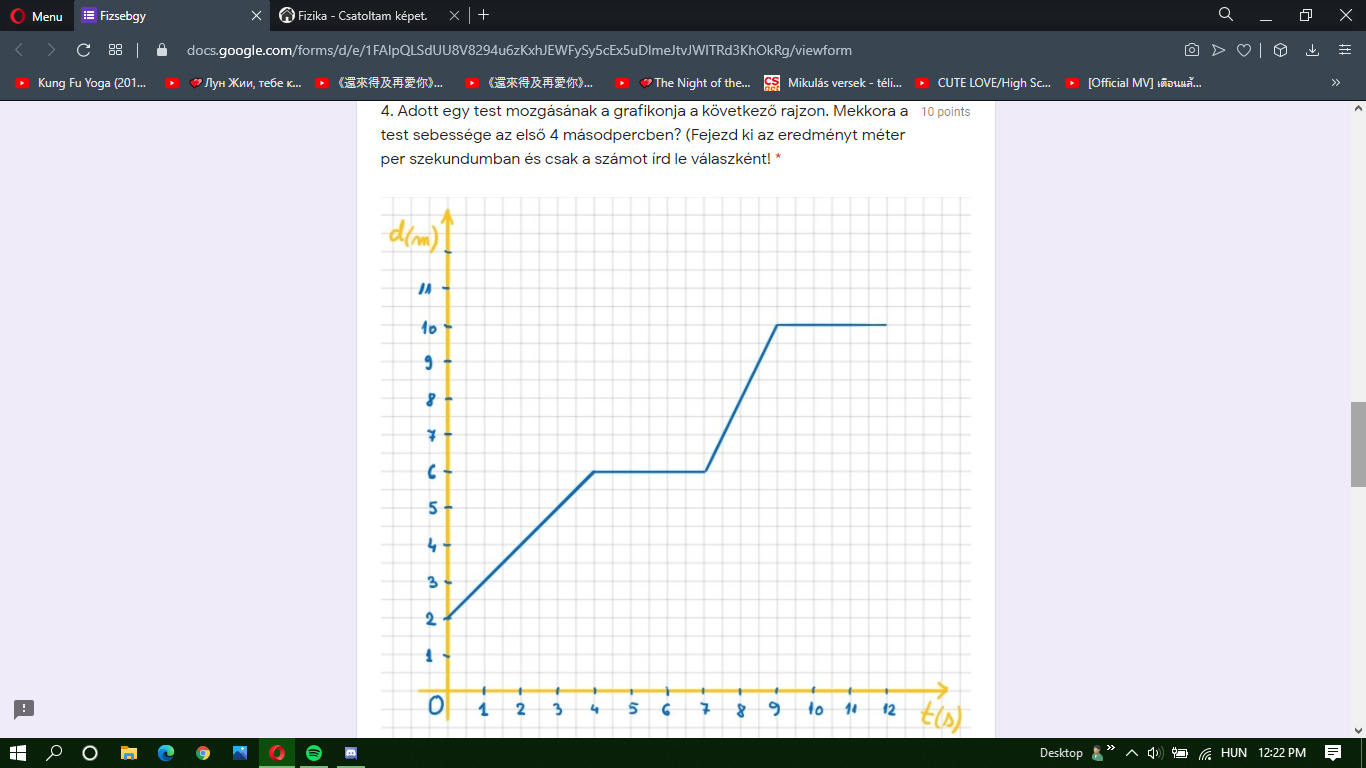This screenshot has width=1366, height=768.
Task: Open the browser downloads icon
Action: [x=1313, y=50]
